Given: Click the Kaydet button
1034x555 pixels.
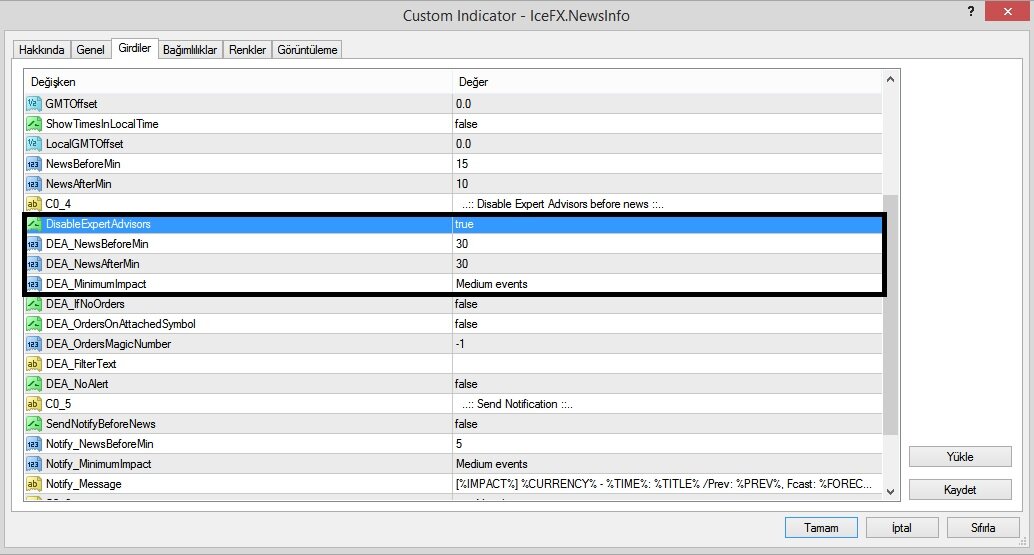Looking at the screenshot, I should (x=960, y=490).
